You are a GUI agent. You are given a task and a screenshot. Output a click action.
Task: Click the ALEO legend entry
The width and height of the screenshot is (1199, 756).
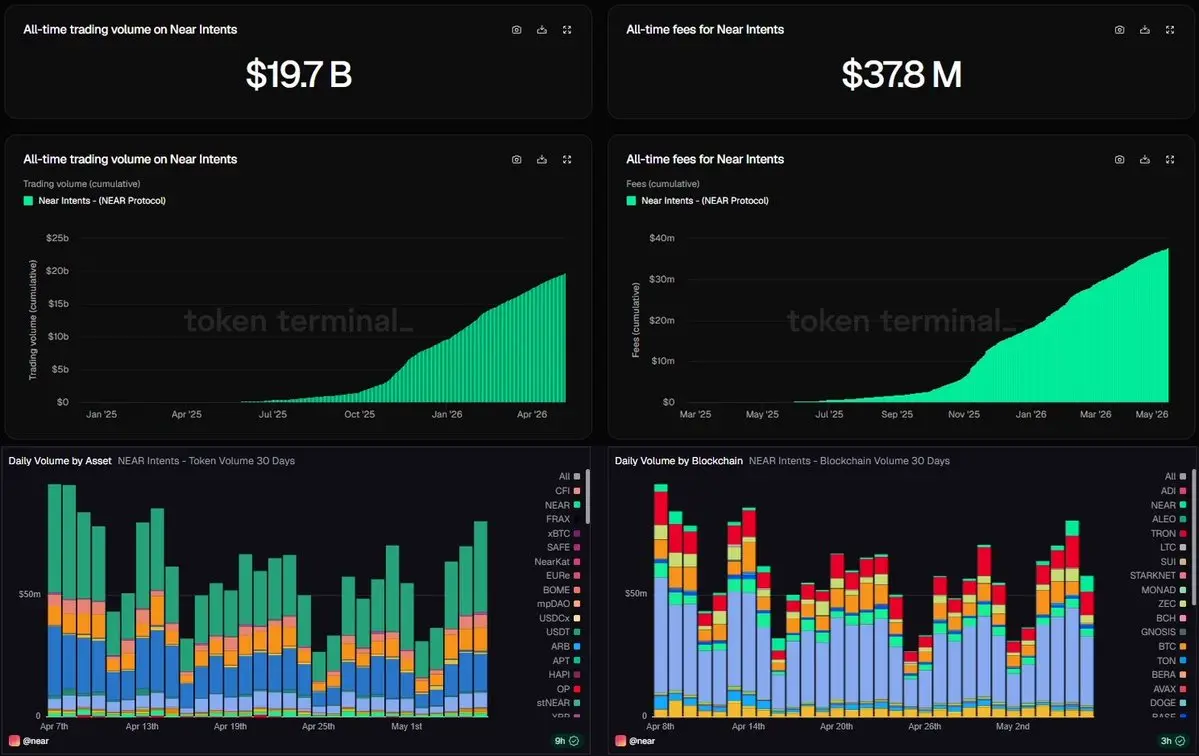point(1169,519)
